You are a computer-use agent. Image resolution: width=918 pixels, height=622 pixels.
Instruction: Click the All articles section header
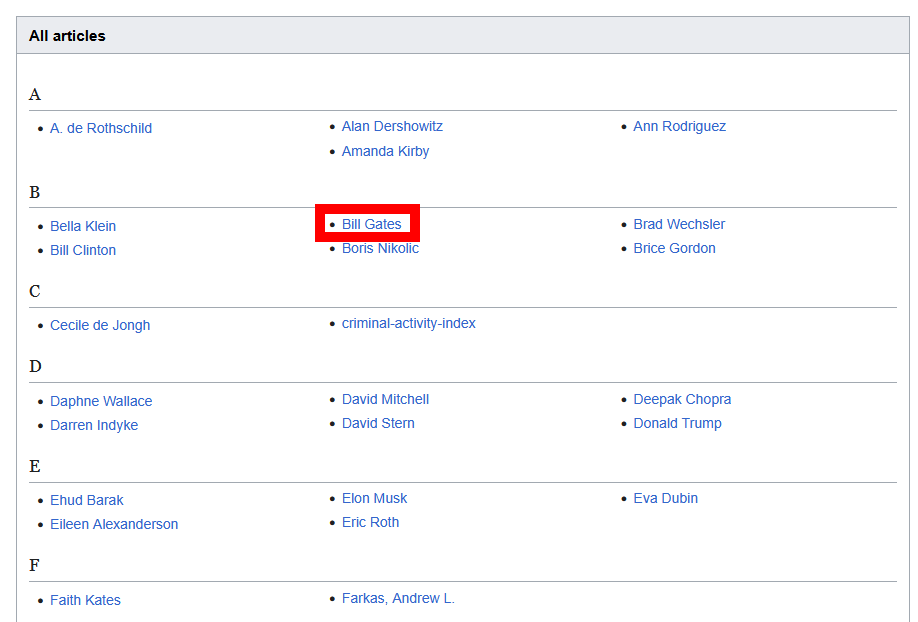tap(67, 36)
